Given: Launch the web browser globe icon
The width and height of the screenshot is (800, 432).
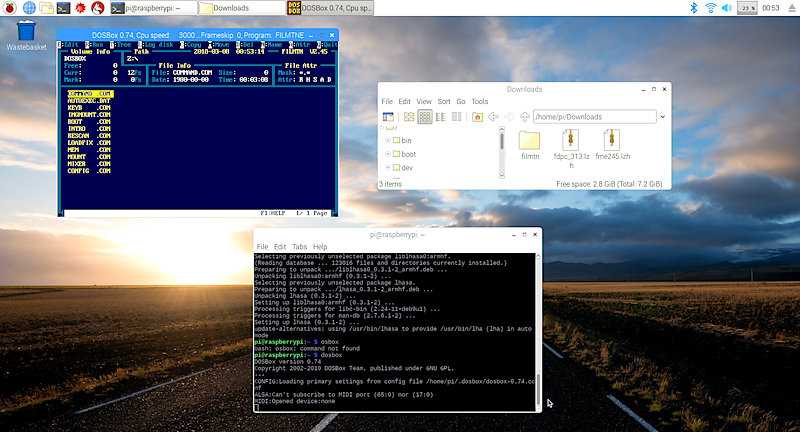Looking at the screenshot, I should click(28, 8).
